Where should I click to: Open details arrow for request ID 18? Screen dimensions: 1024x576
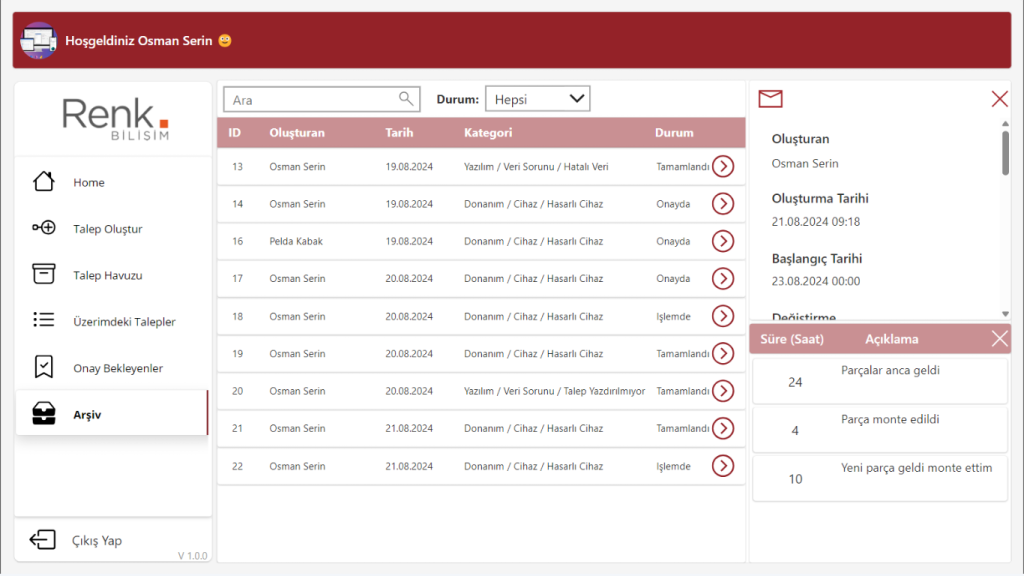pos(723,316)
